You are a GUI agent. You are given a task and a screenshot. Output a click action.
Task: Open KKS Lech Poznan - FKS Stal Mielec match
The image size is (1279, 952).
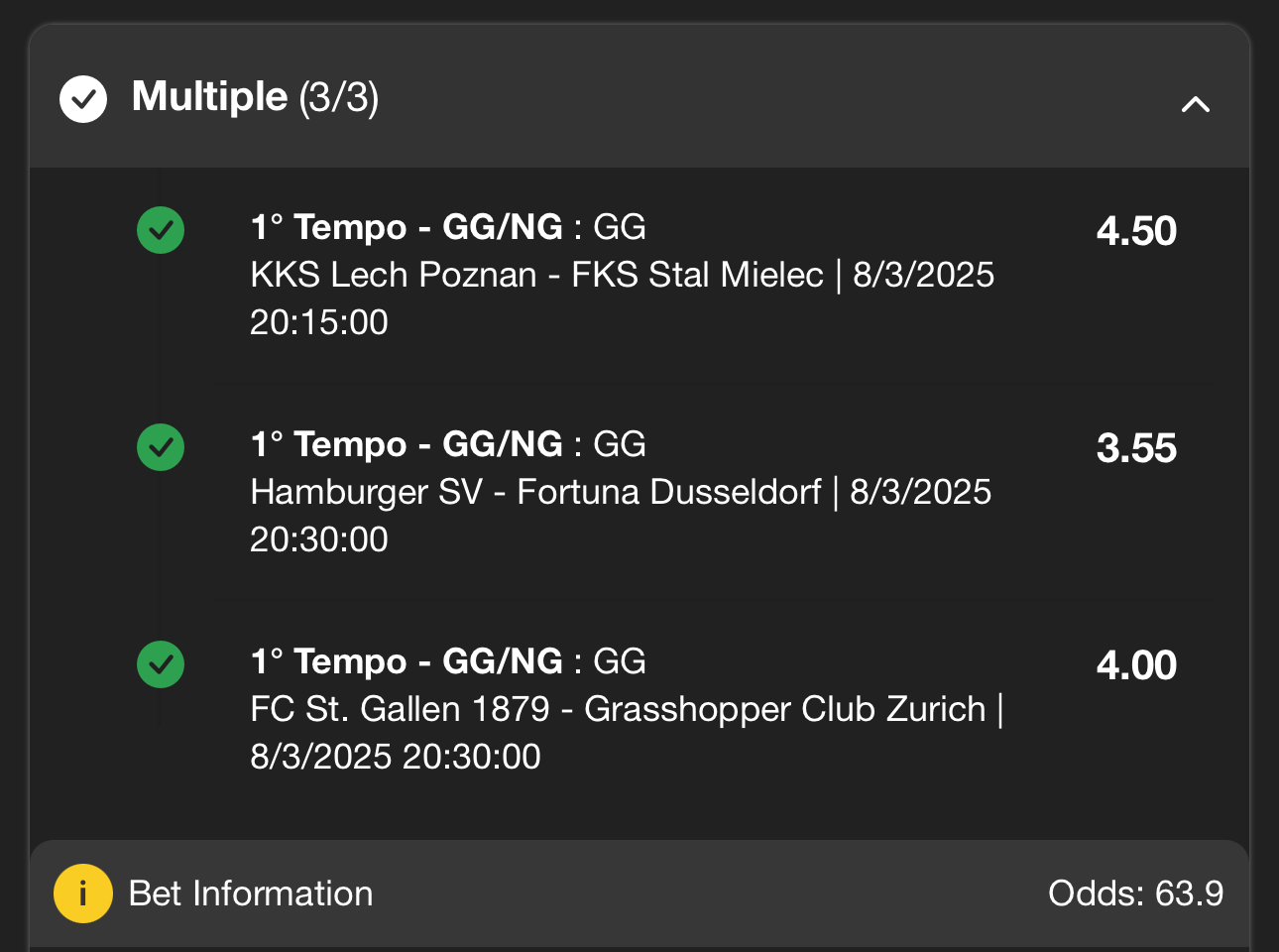[536, 275]
